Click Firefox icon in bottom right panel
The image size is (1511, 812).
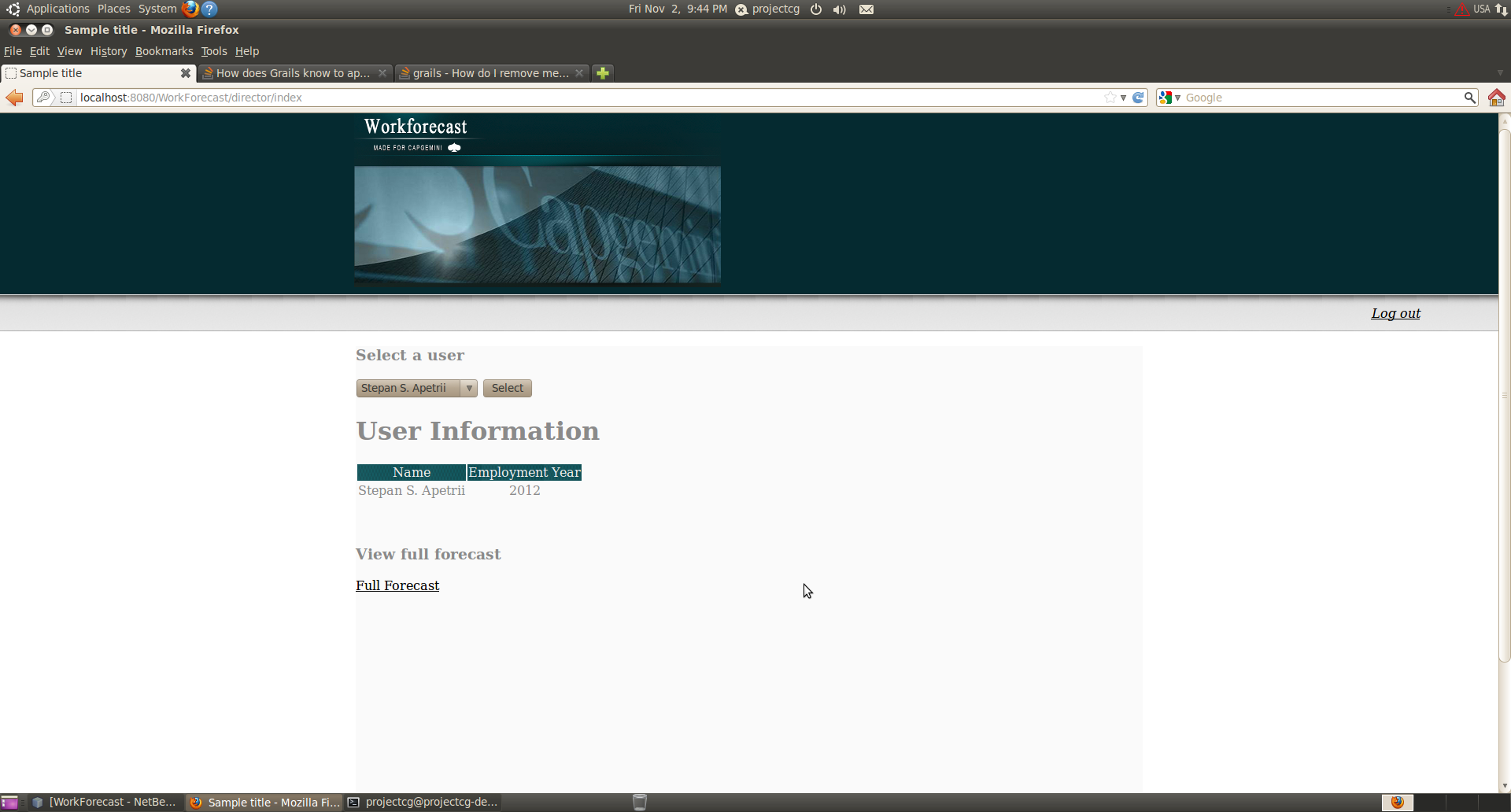[1398, 803]
